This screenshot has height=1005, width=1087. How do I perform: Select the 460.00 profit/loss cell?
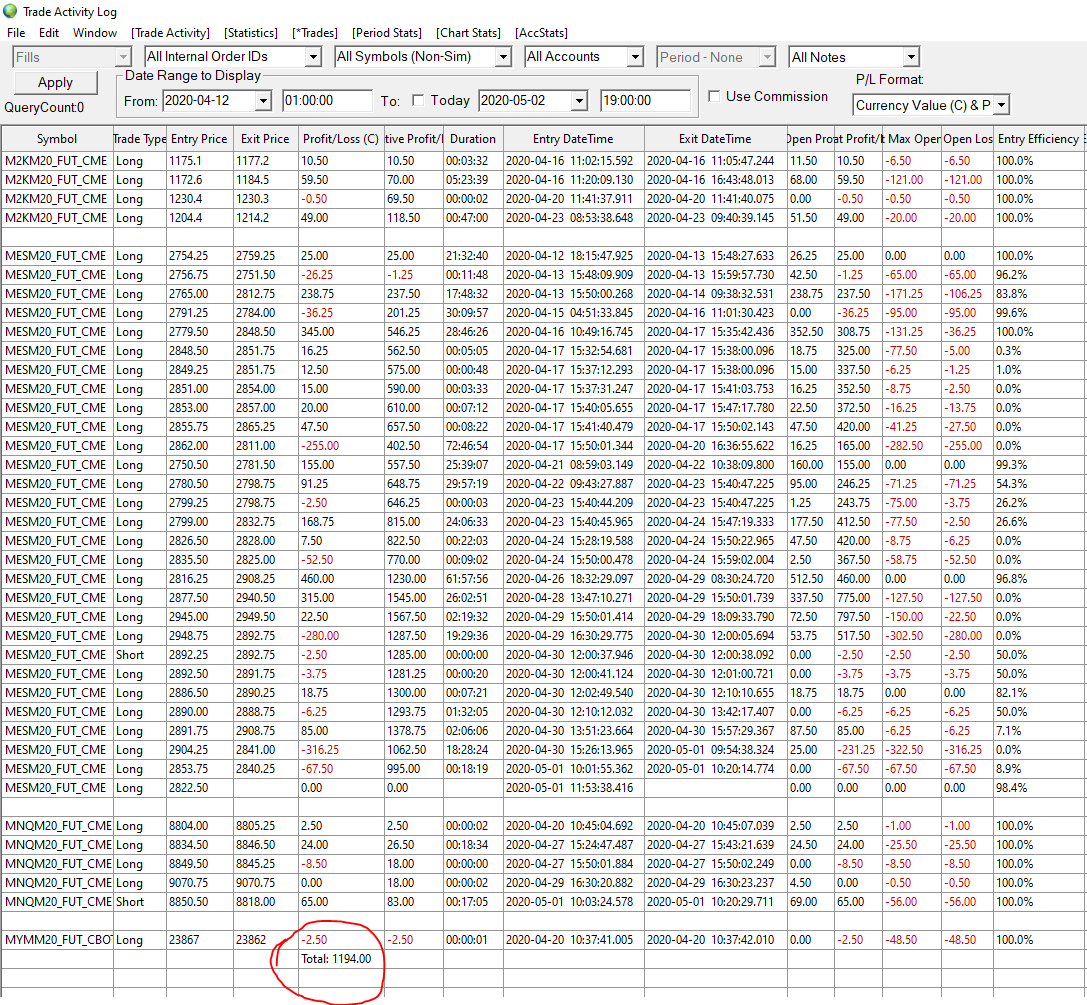pyautogui.click(x=341, y=579)
